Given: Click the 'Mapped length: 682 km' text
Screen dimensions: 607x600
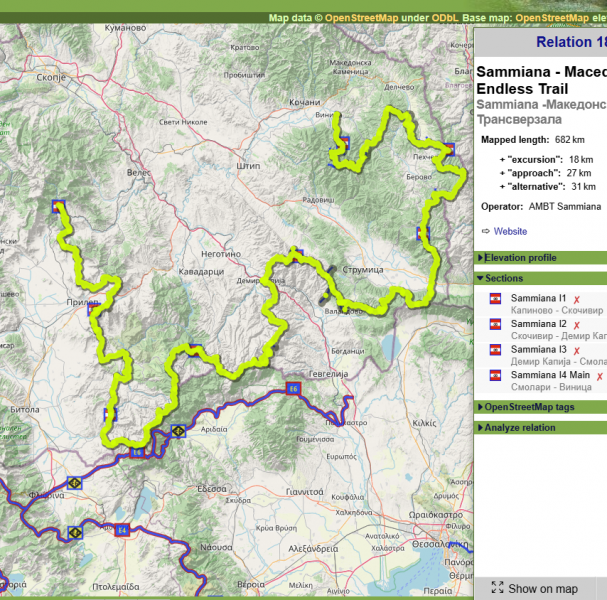Looking at the screenshot, I should pos(533,140).
